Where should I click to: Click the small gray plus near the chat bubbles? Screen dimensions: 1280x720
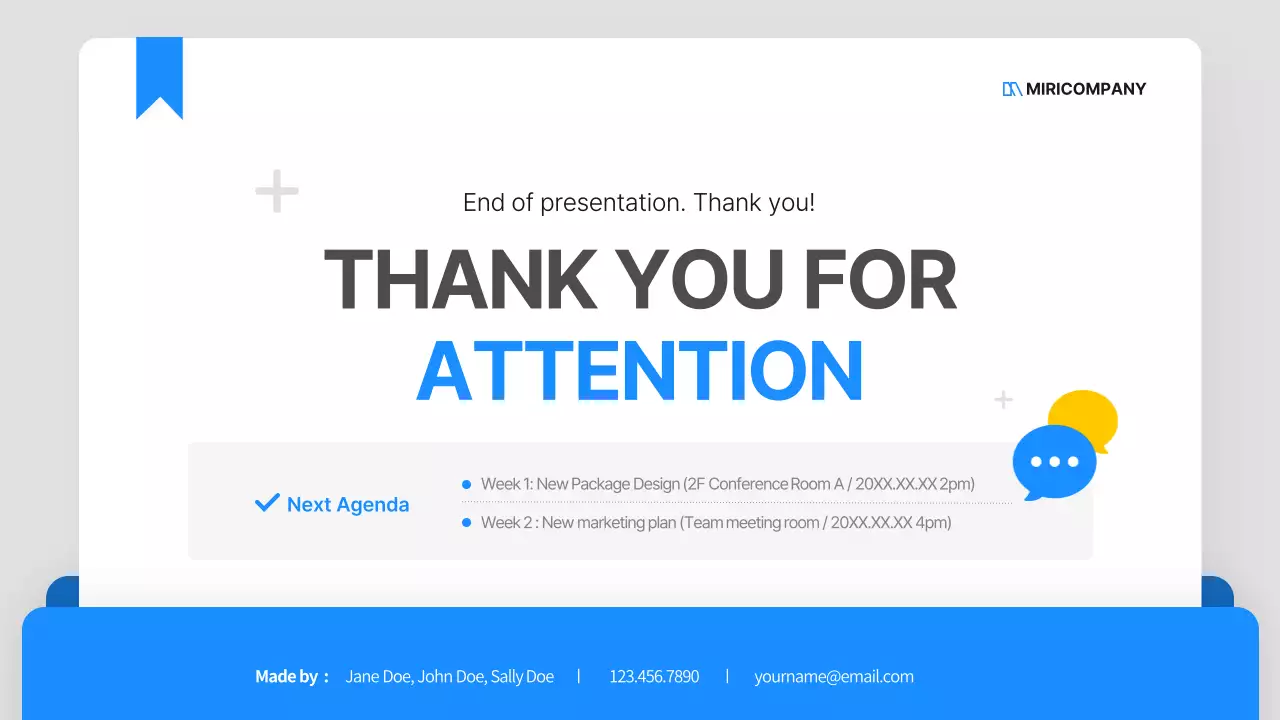[x=1003, y=400]
